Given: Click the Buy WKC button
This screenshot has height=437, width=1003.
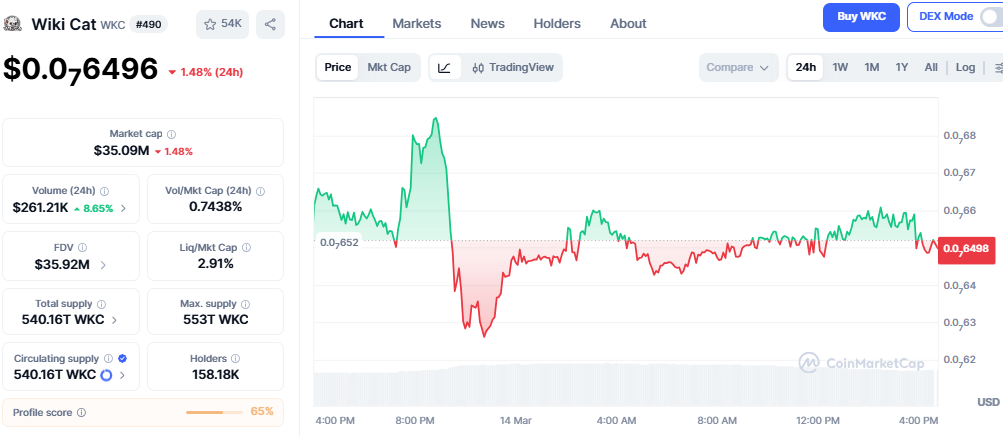Looking at the screenshot, I should point(861,17).
